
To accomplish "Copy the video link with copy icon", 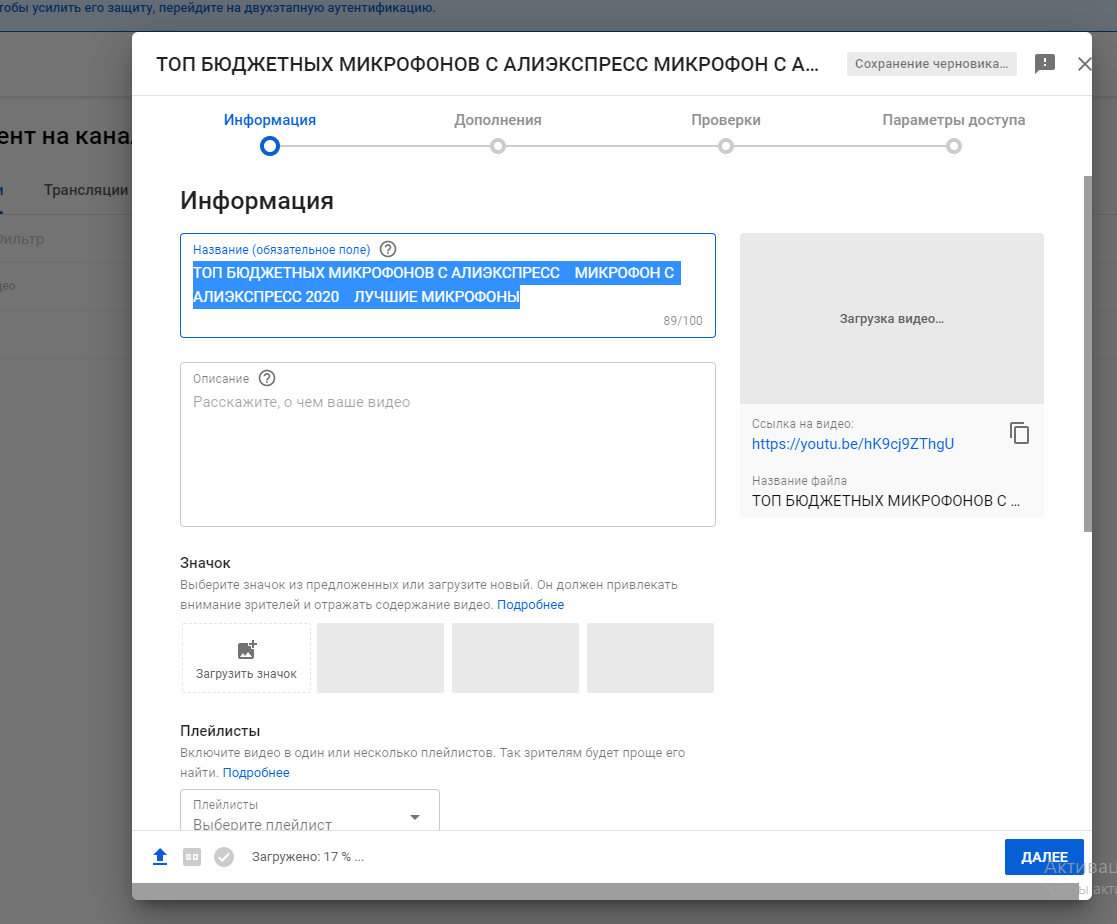I will point(1019,433).
